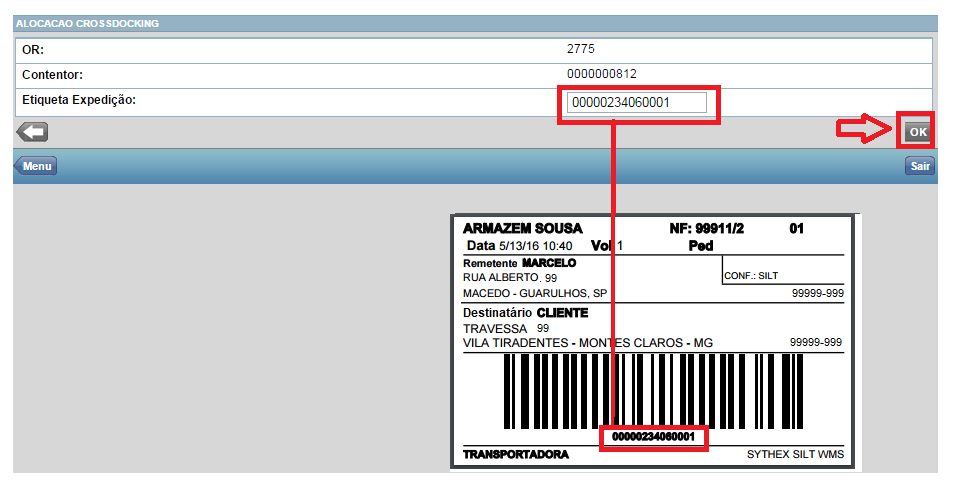This screenshot has height=490, width=956.
Task: Open the Menu button
Action: [35, 166]
